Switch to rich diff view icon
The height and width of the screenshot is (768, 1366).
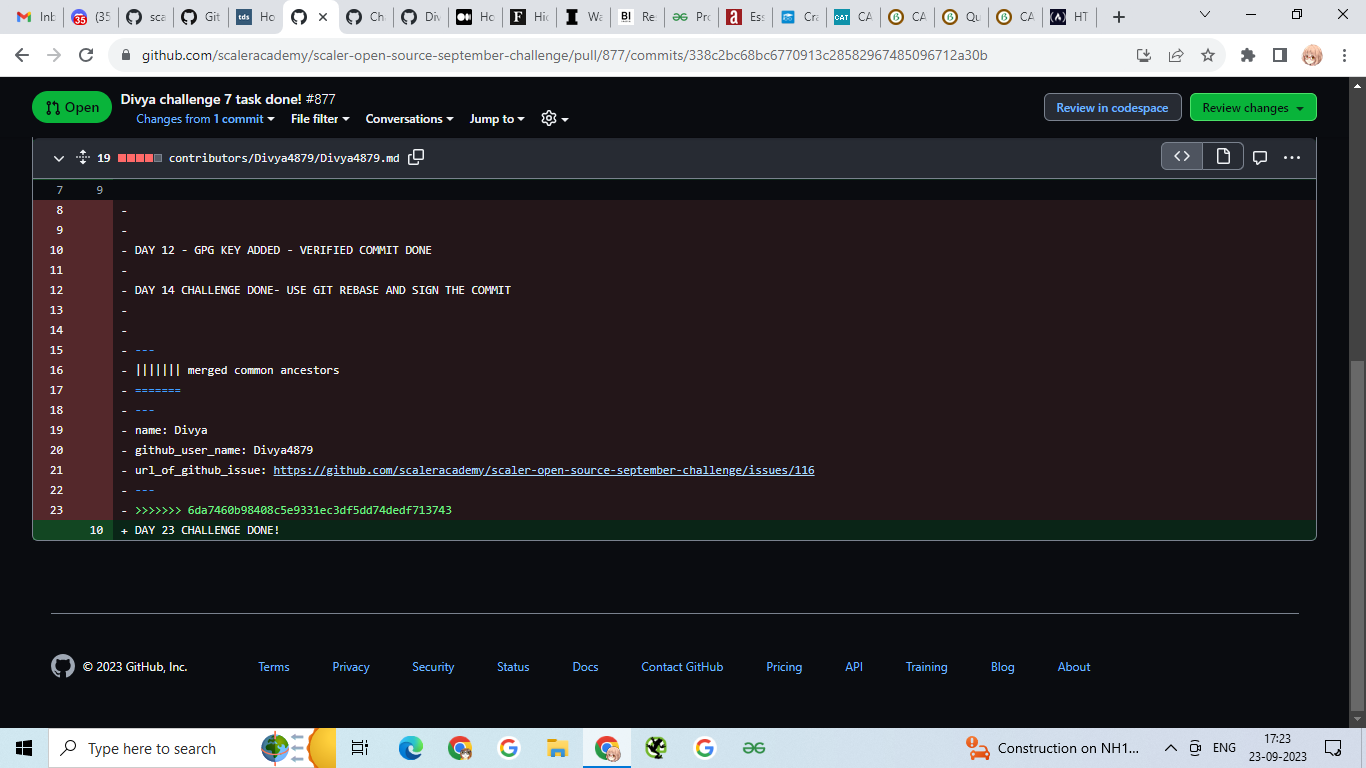click(x=1222, y=156)
